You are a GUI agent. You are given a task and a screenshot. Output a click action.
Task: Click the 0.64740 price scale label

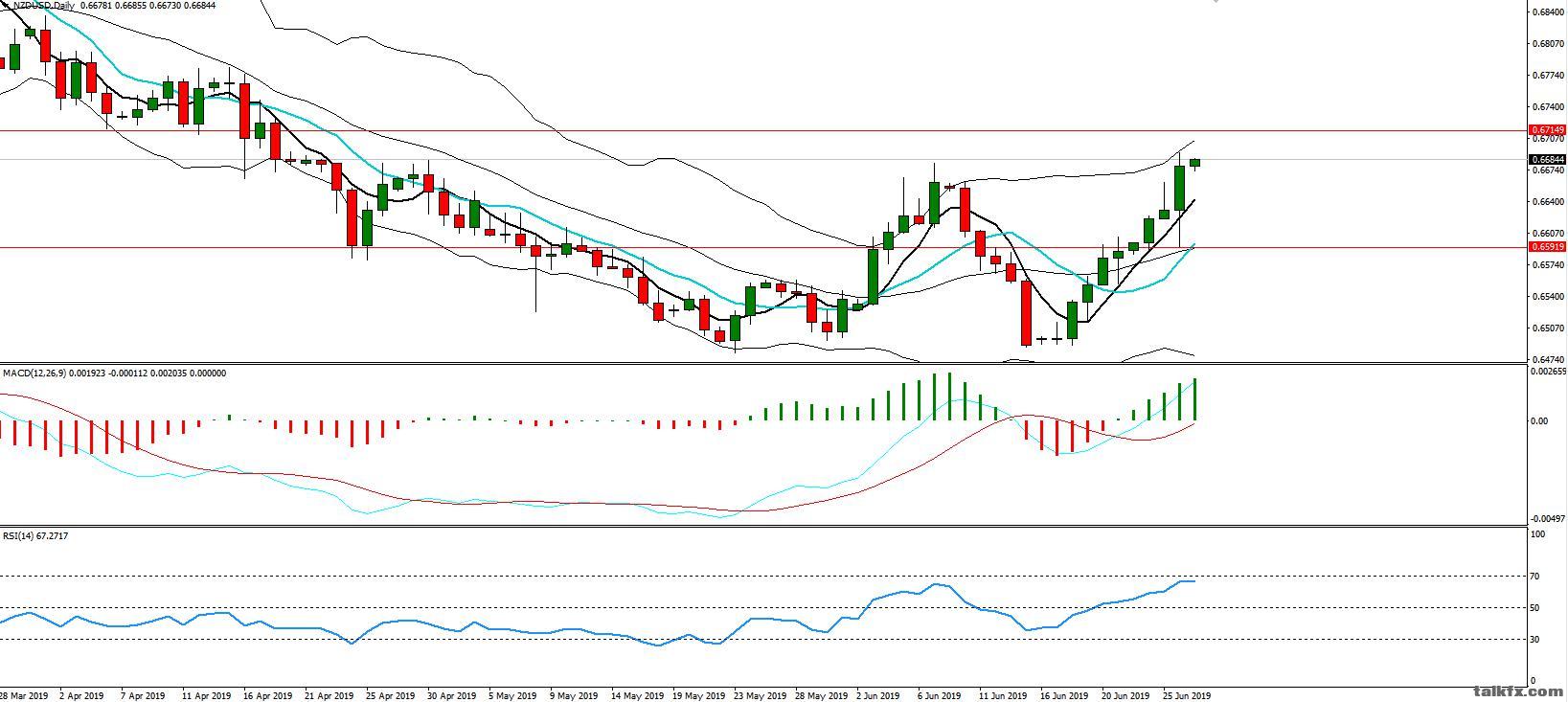(1548, 360)
